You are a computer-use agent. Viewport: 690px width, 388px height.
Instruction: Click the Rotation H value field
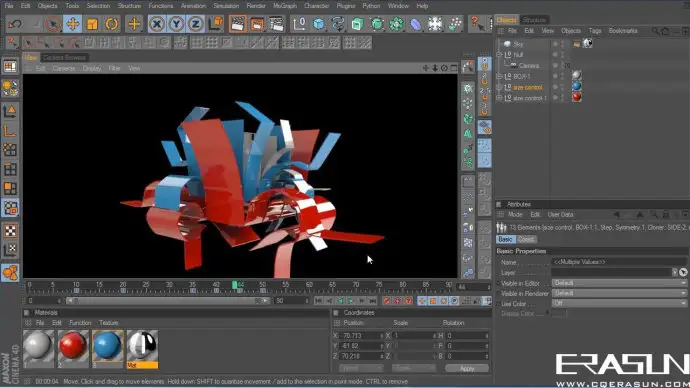tap(466, 336)
